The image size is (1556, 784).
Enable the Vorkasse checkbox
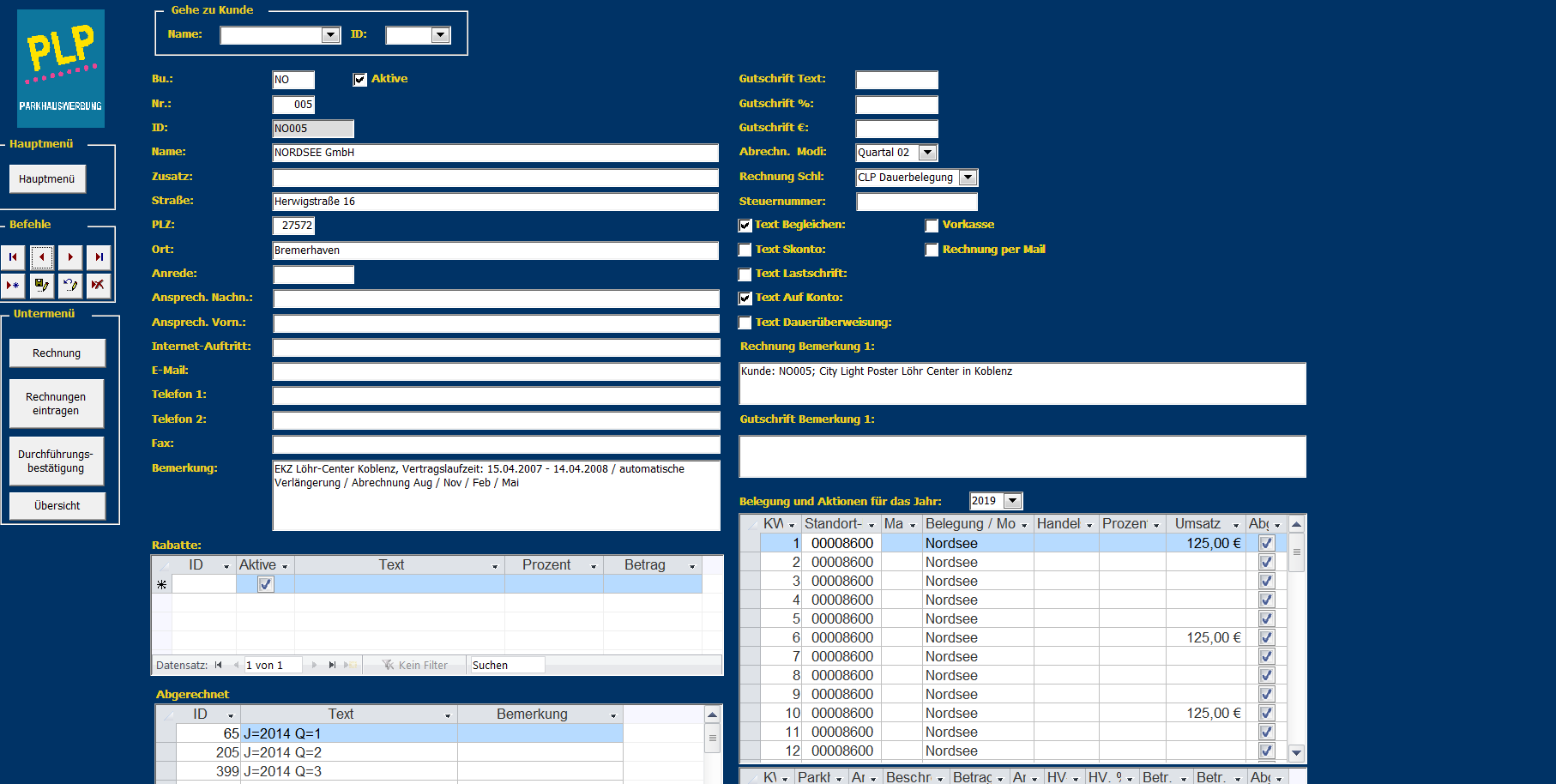[x=932, y=226]
